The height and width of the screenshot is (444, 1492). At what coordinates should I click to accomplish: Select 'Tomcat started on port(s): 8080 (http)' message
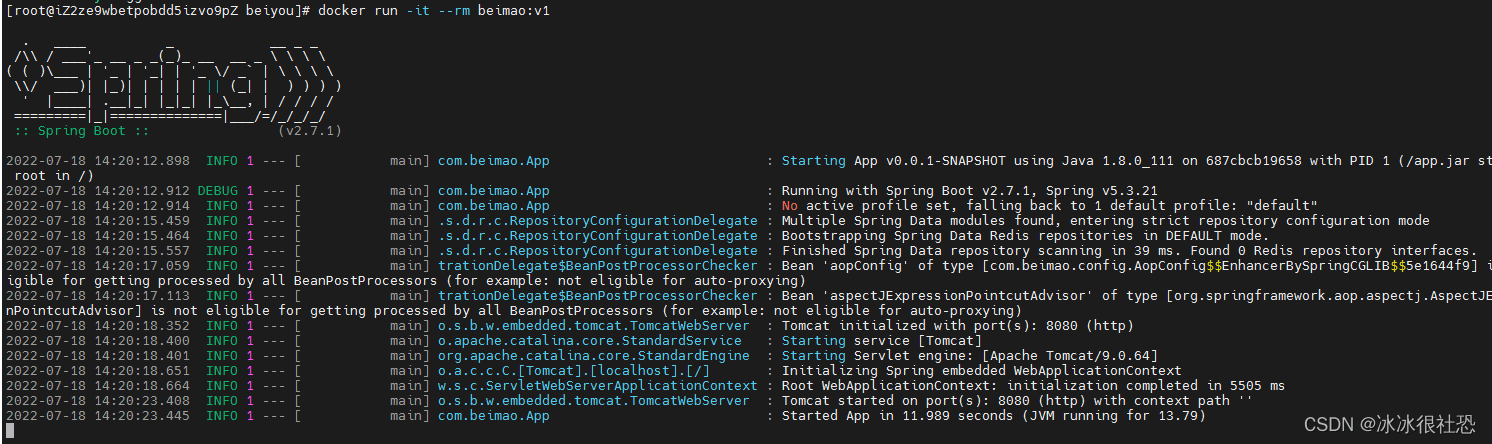pos(933,401)
